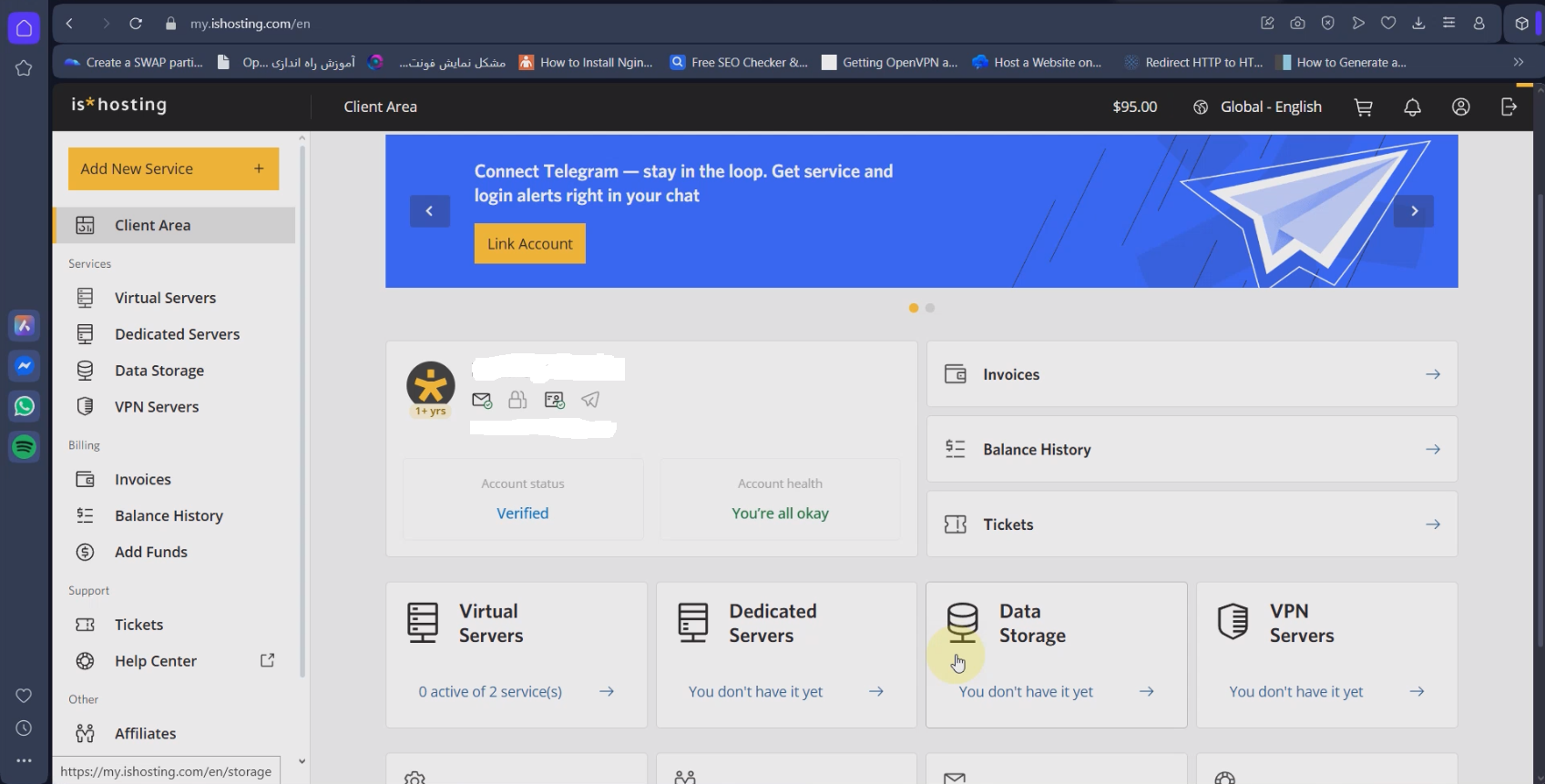This screenshot has width=1545, height=784.
Task: Click the browser reload icon
Action: point(136,24)
